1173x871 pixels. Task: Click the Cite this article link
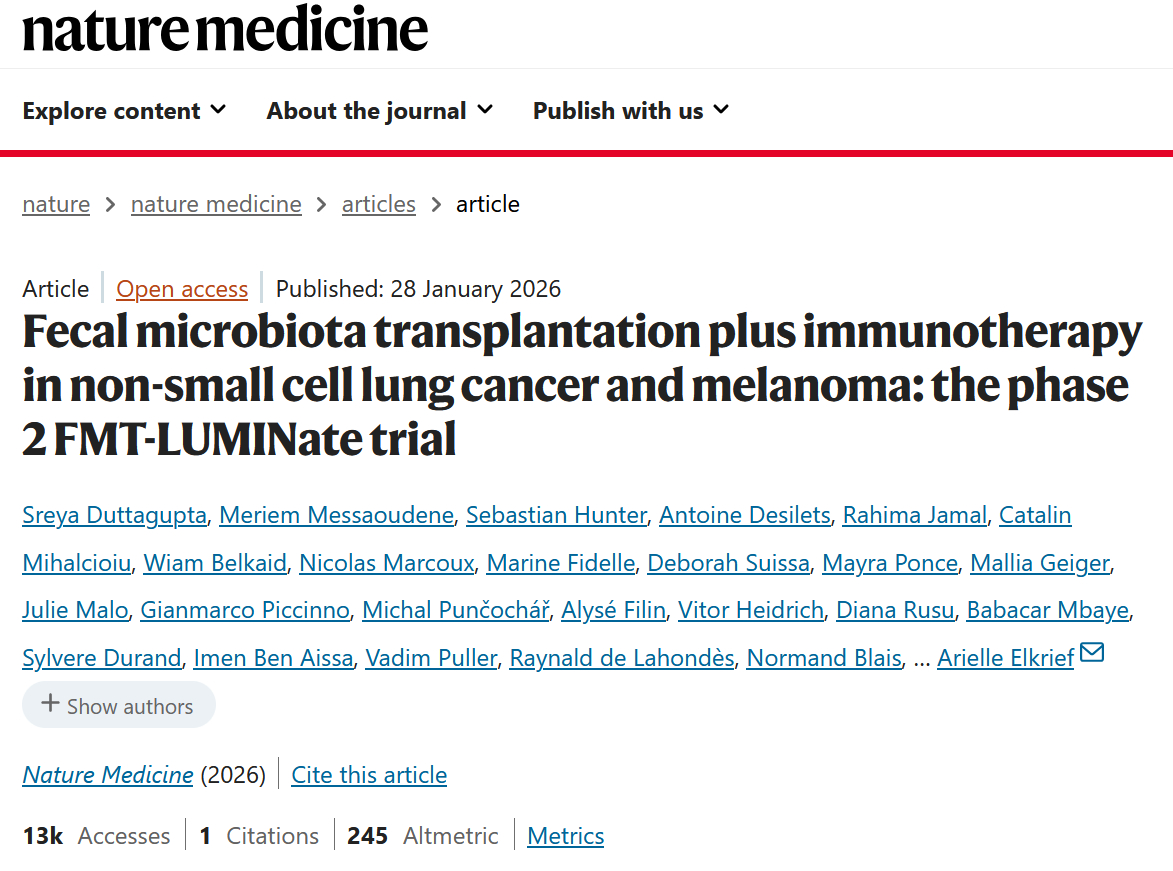(x=369, y=775)
